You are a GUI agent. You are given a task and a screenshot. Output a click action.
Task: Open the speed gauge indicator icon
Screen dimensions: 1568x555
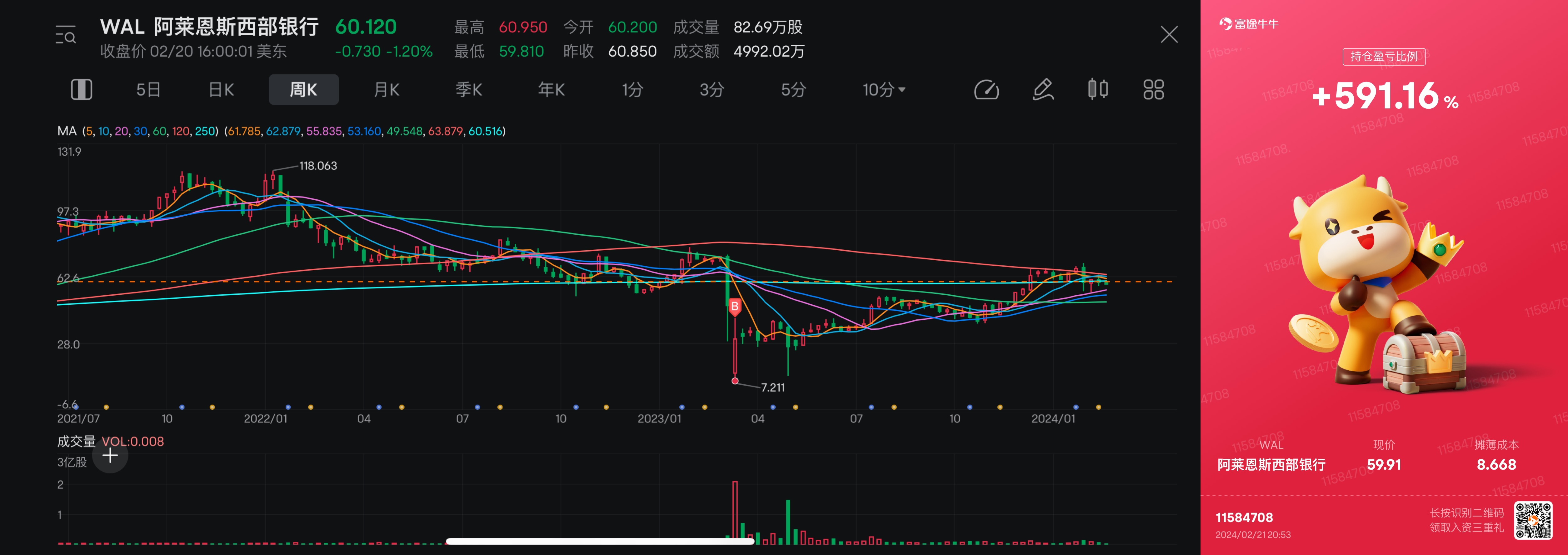pyautogui.click(x=986, y=90)
